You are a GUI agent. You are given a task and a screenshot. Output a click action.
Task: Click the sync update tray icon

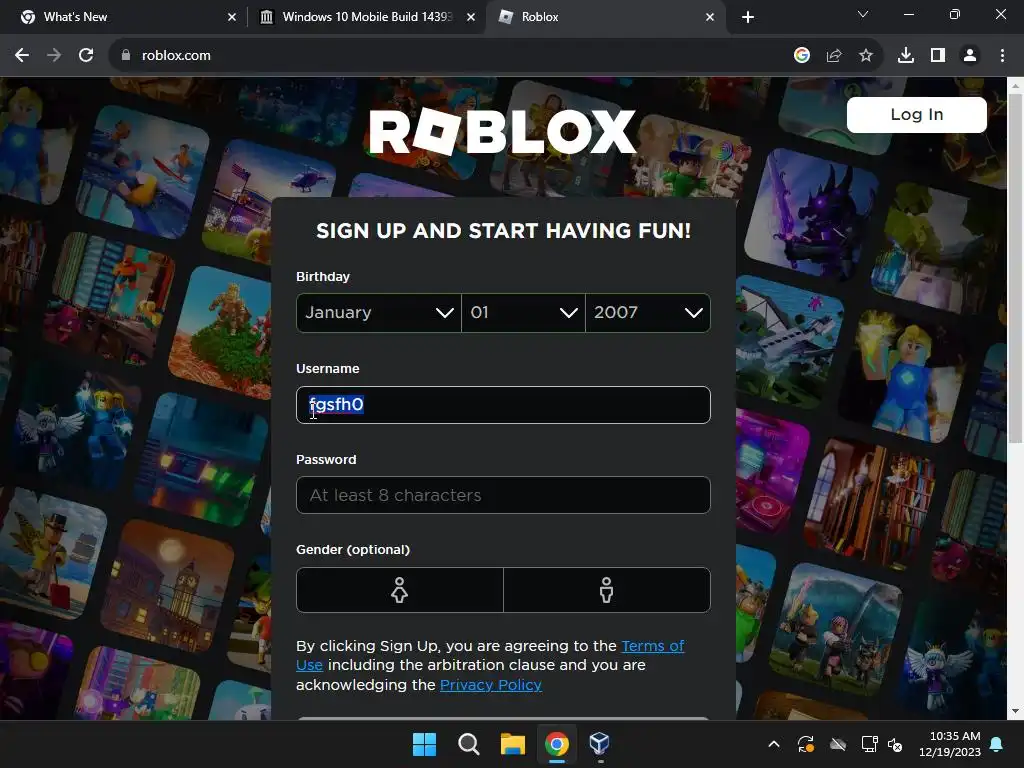[x=806, y=744]
